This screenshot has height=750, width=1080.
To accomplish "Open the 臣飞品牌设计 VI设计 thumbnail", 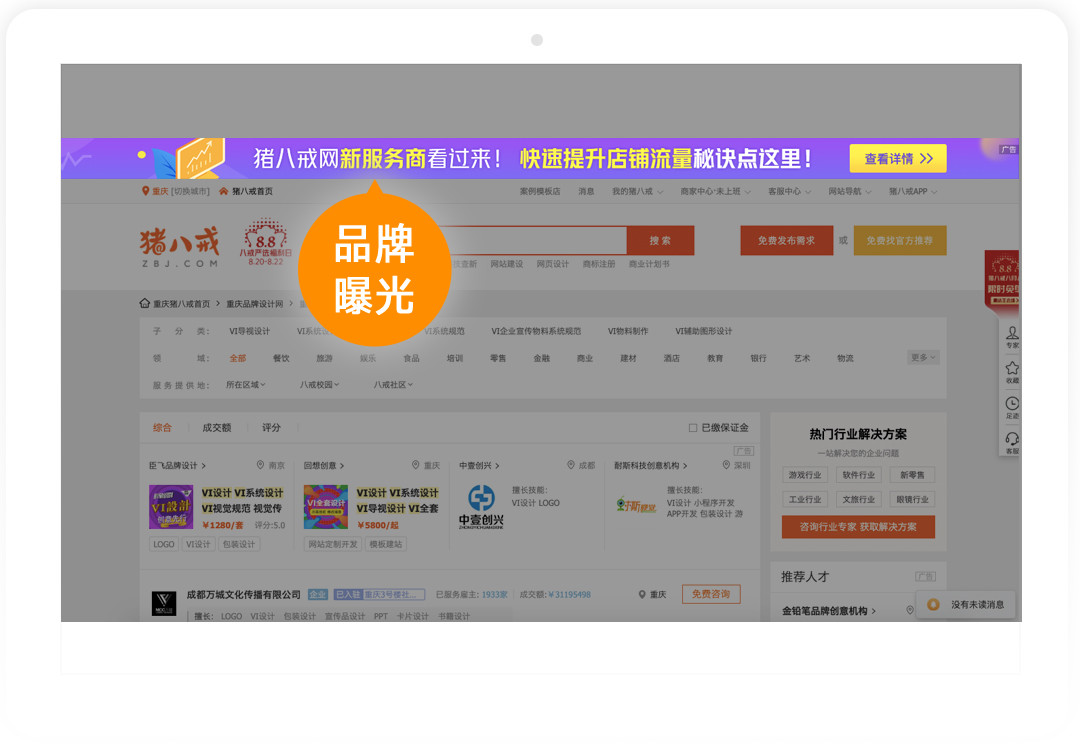I will point(172,507).
